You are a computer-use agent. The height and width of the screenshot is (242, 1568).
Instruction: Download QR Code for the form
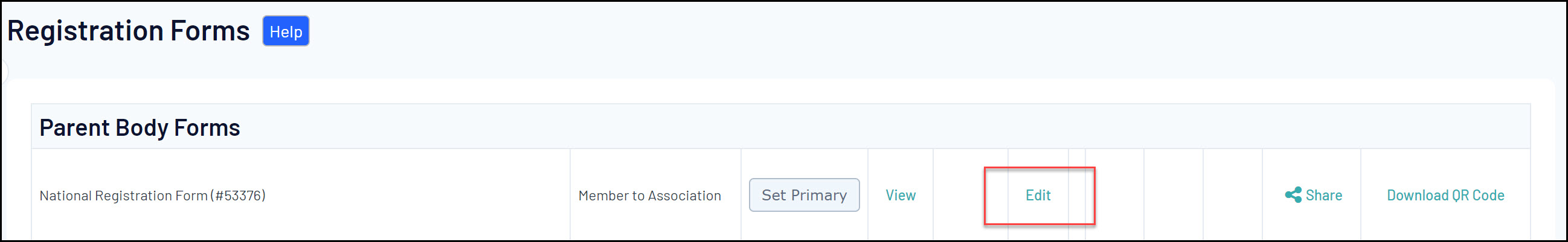coord(1445,195)
